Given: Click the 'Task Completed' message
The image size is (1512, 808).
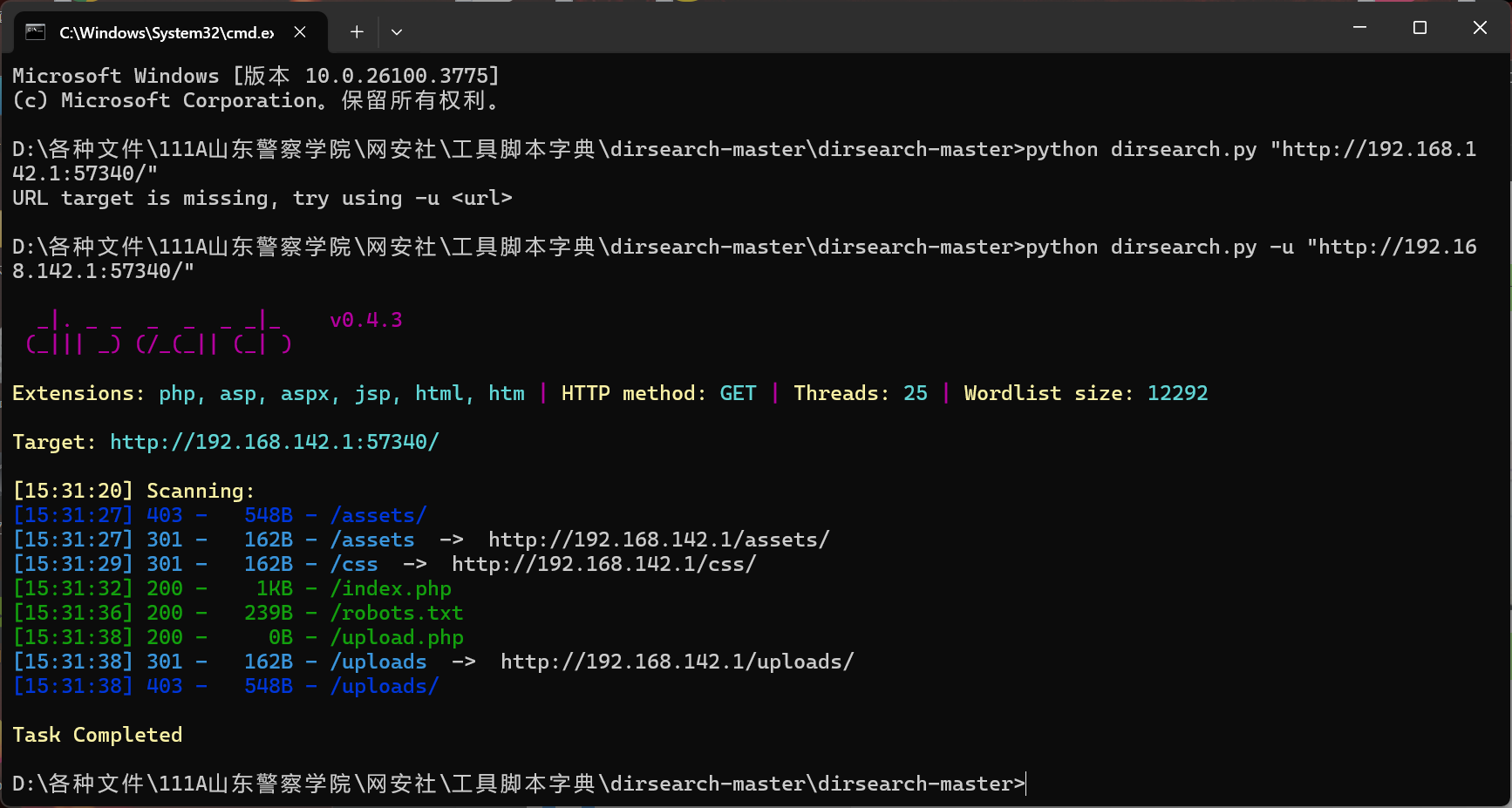Looking at the screenshot, I should pos(98,735).
